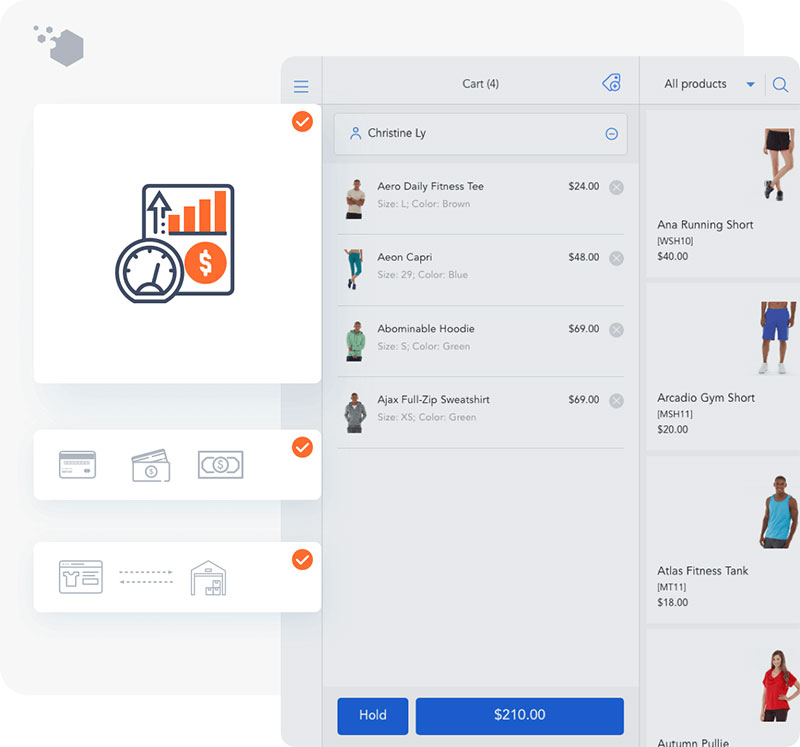This screenshot has height=747, width=800.
Task: Click the hexagon logo
Action: coord(59,46)
